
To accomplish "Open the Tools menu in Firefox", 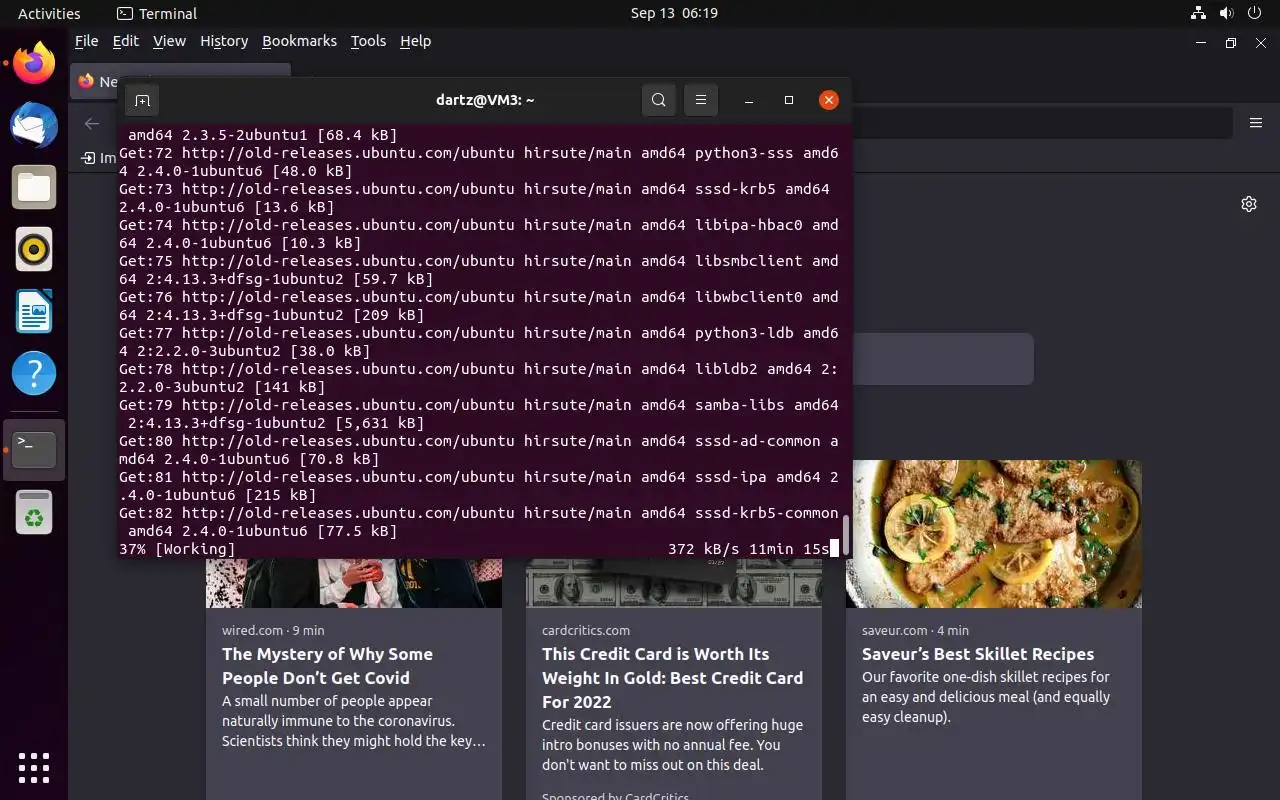I will (x=368, y=41).
